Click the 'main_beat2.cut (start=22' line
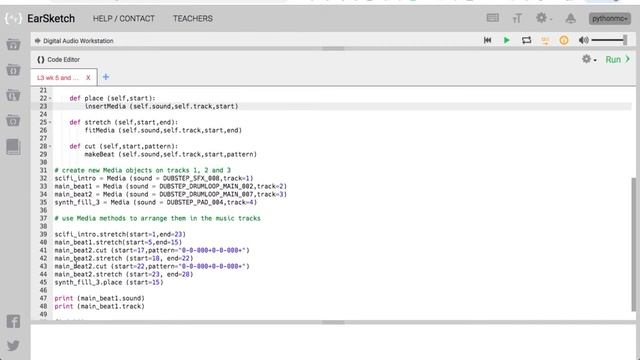 [152, 266]
